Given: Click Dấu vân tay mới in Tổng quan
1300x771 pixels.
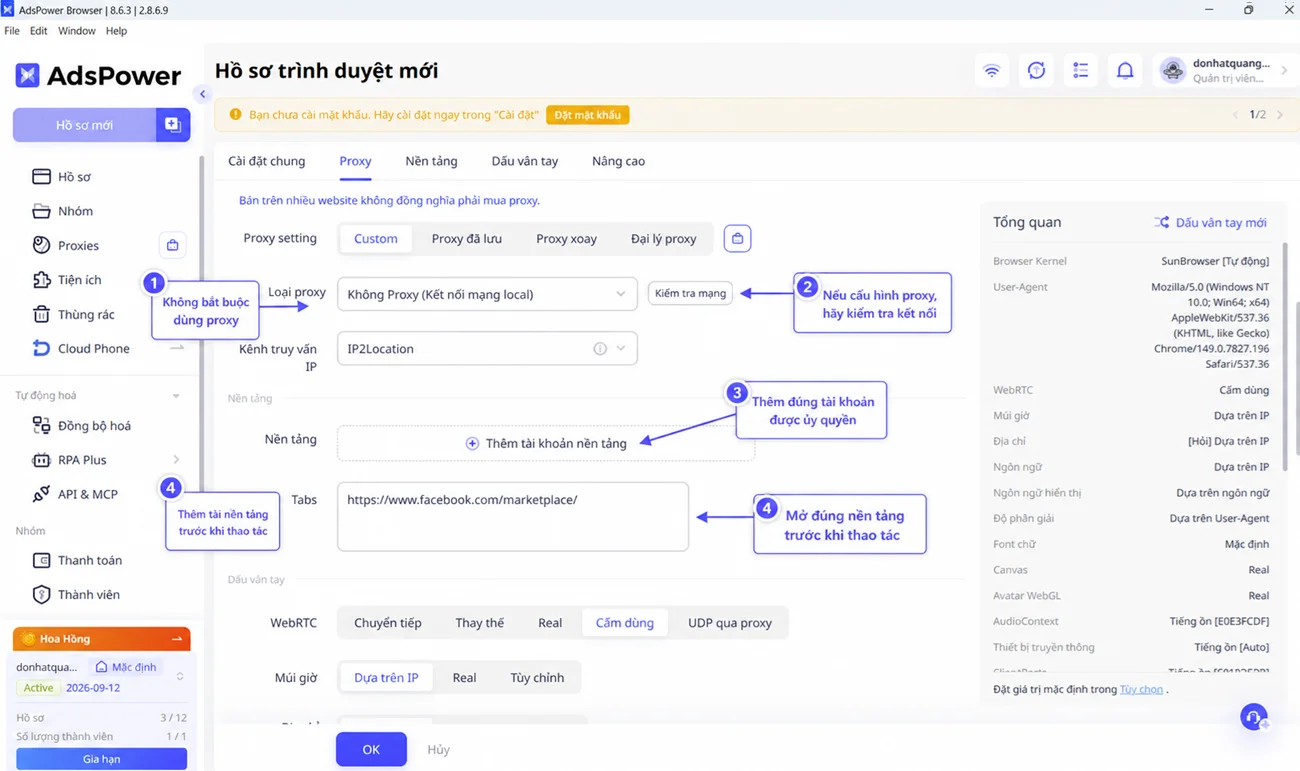Looking at the screenshot, I should pos(1210,222).
